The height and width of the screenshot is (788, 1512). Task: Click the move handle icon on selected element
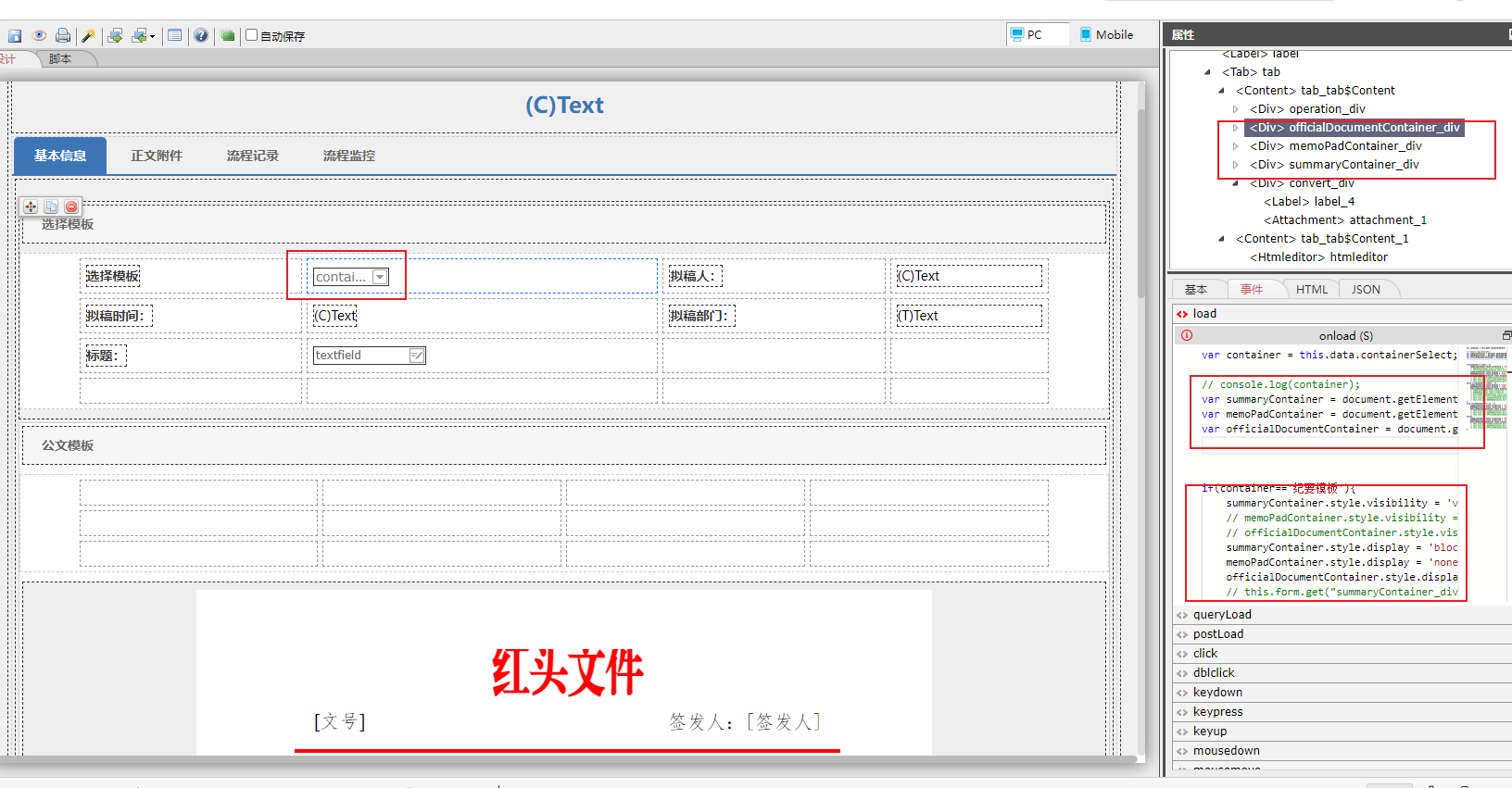click(x=31, y=206)
